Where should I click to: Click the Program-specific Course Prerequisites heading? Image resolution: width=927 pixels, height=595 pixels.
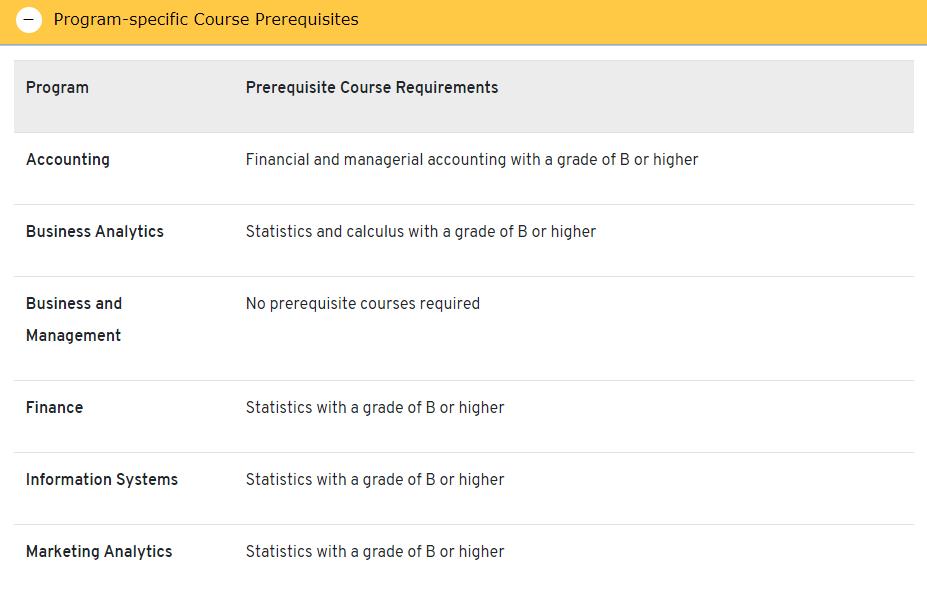click(206, 20)
